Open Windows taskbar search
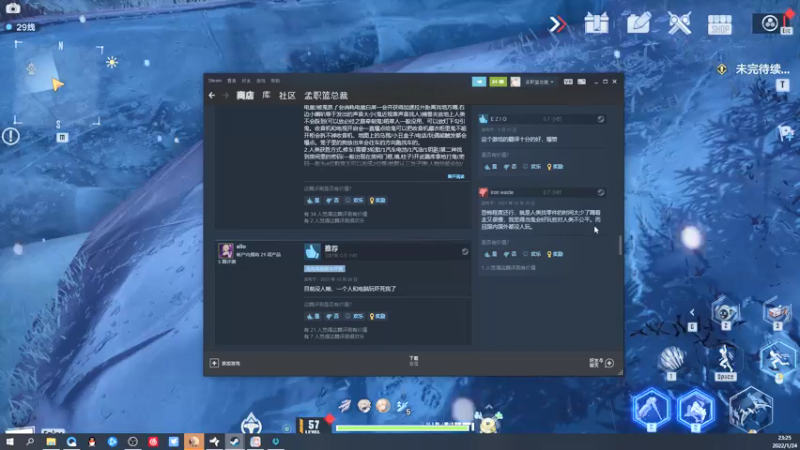Image resolution: width=800 pixels, height=450 pixels. [30, 442]
